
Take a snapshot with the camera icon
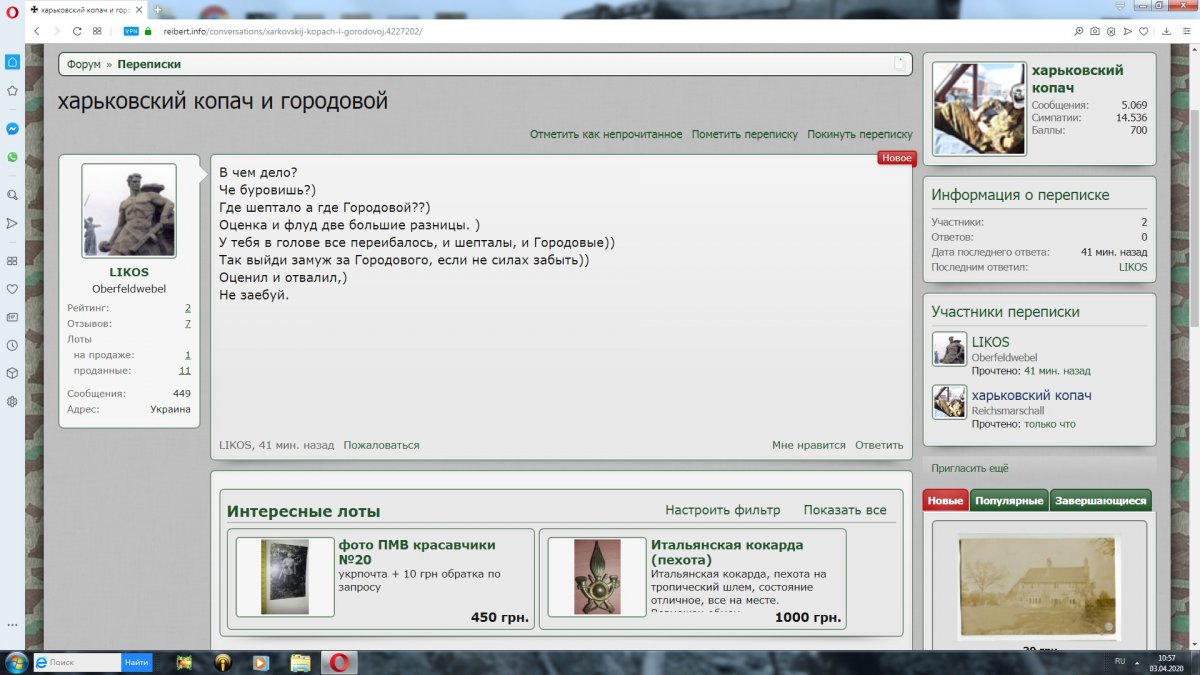point(1095,31)
